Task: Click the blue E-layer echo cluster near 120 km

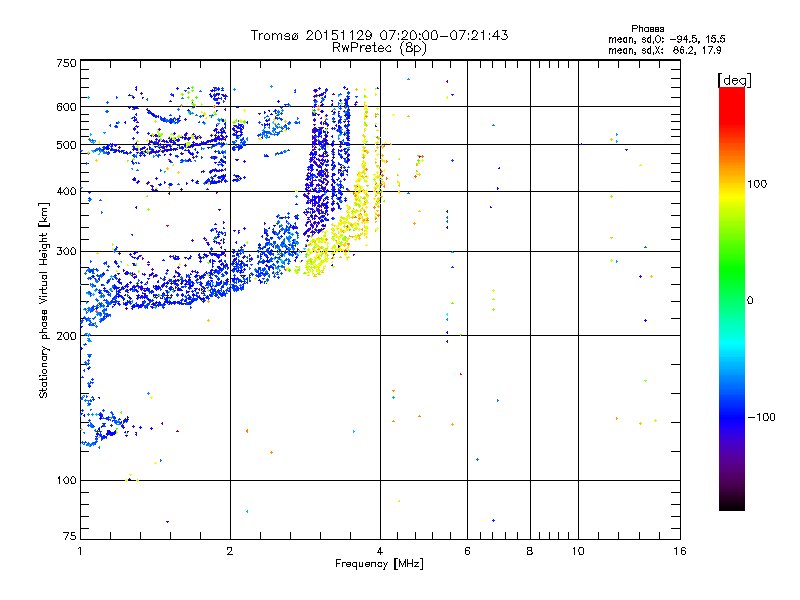Action: point(102,428)
